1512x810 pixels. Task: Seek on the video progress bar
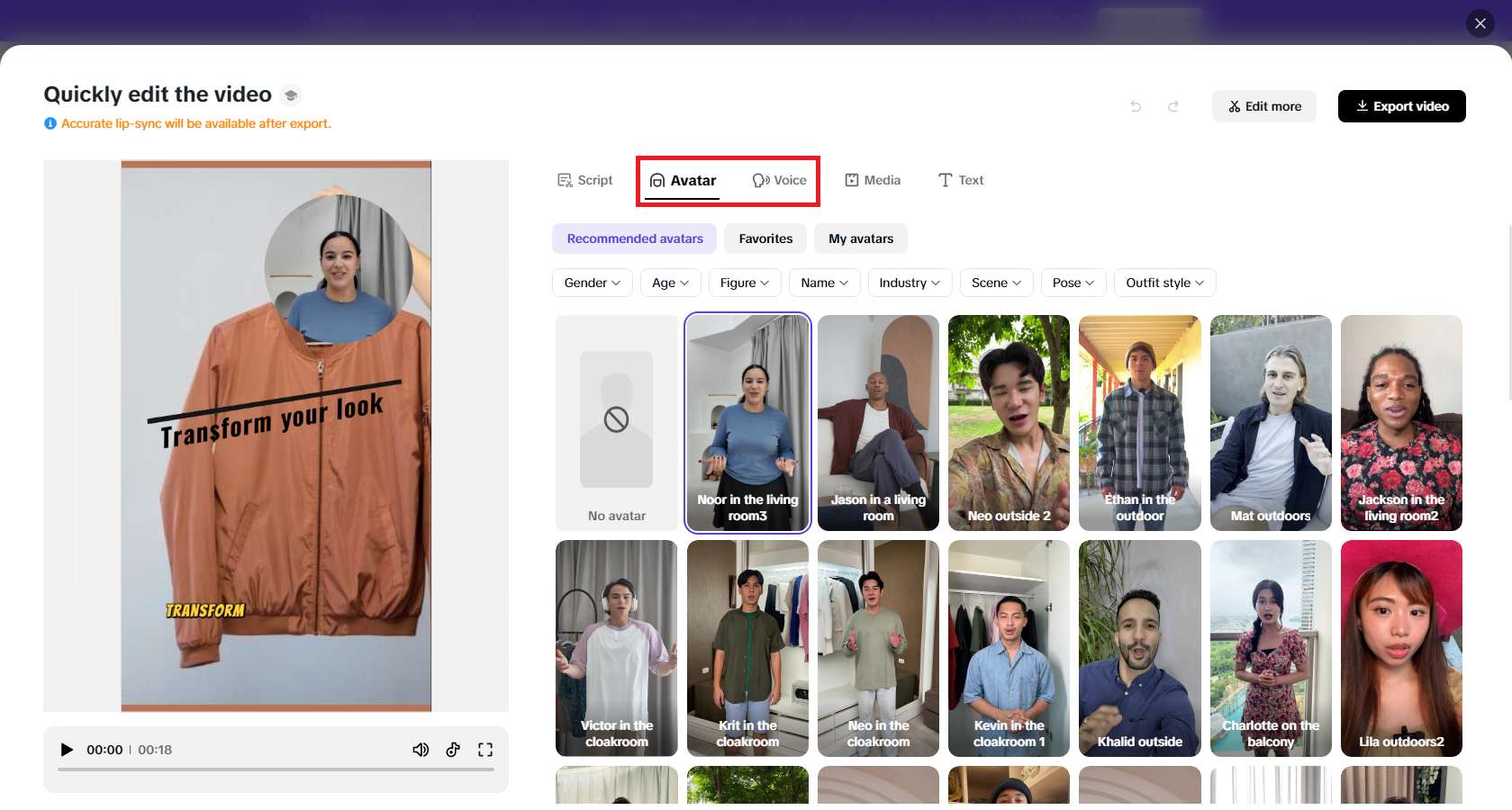tap(276, 769)
